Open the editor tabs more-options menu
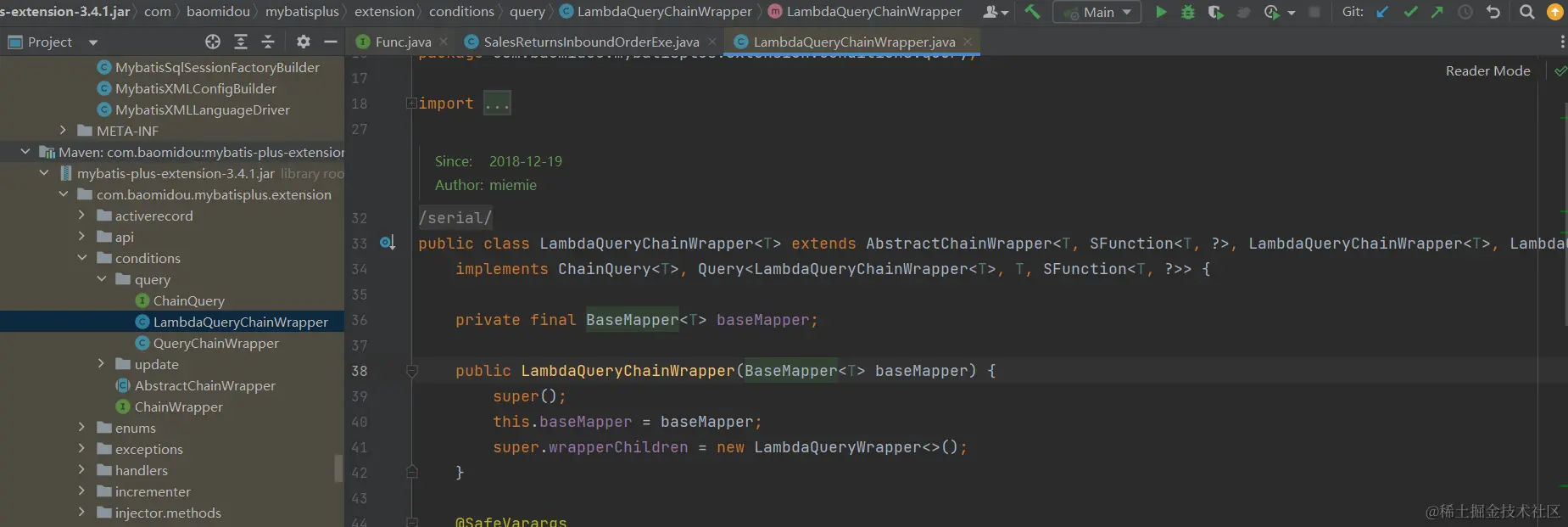This screenshot has height=527, width=1568. point(1562,42)
